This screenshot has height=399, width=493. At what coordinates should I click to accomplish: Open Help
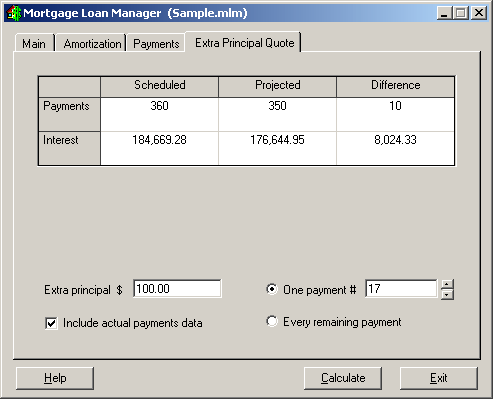55,378
